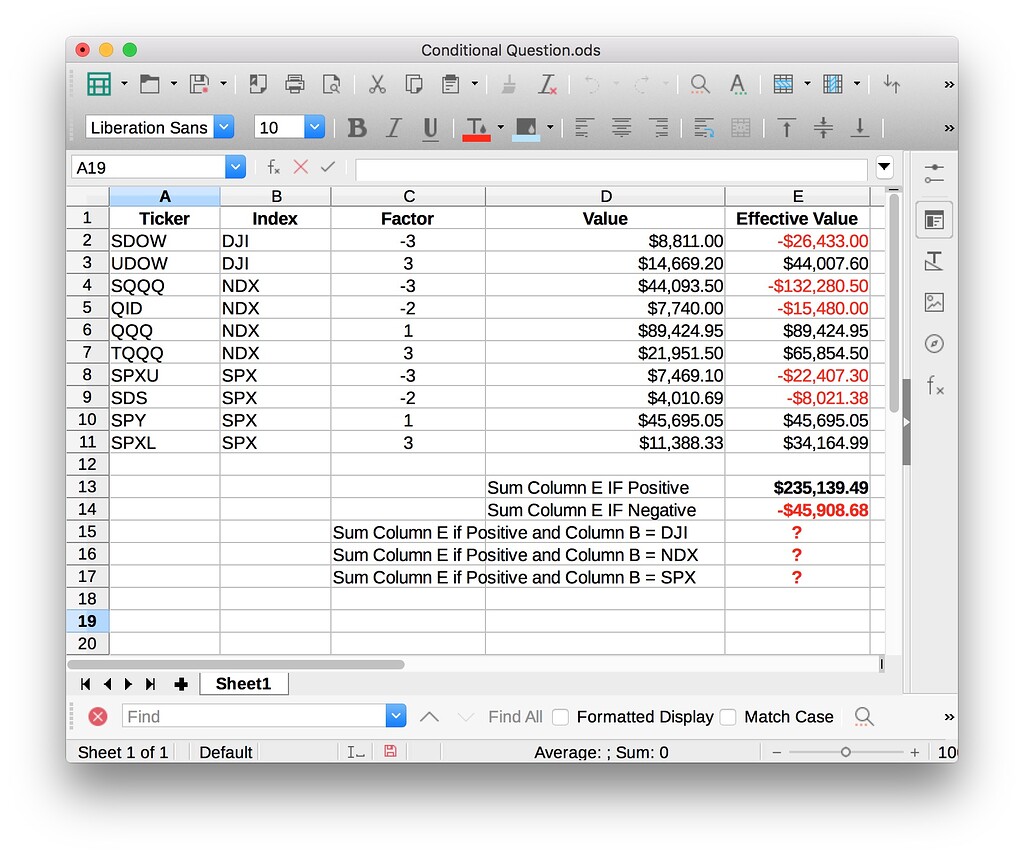The image size is (1024, 857).
Task: Click the Sort Ascending toolbar icon
Action: point(892,84)
